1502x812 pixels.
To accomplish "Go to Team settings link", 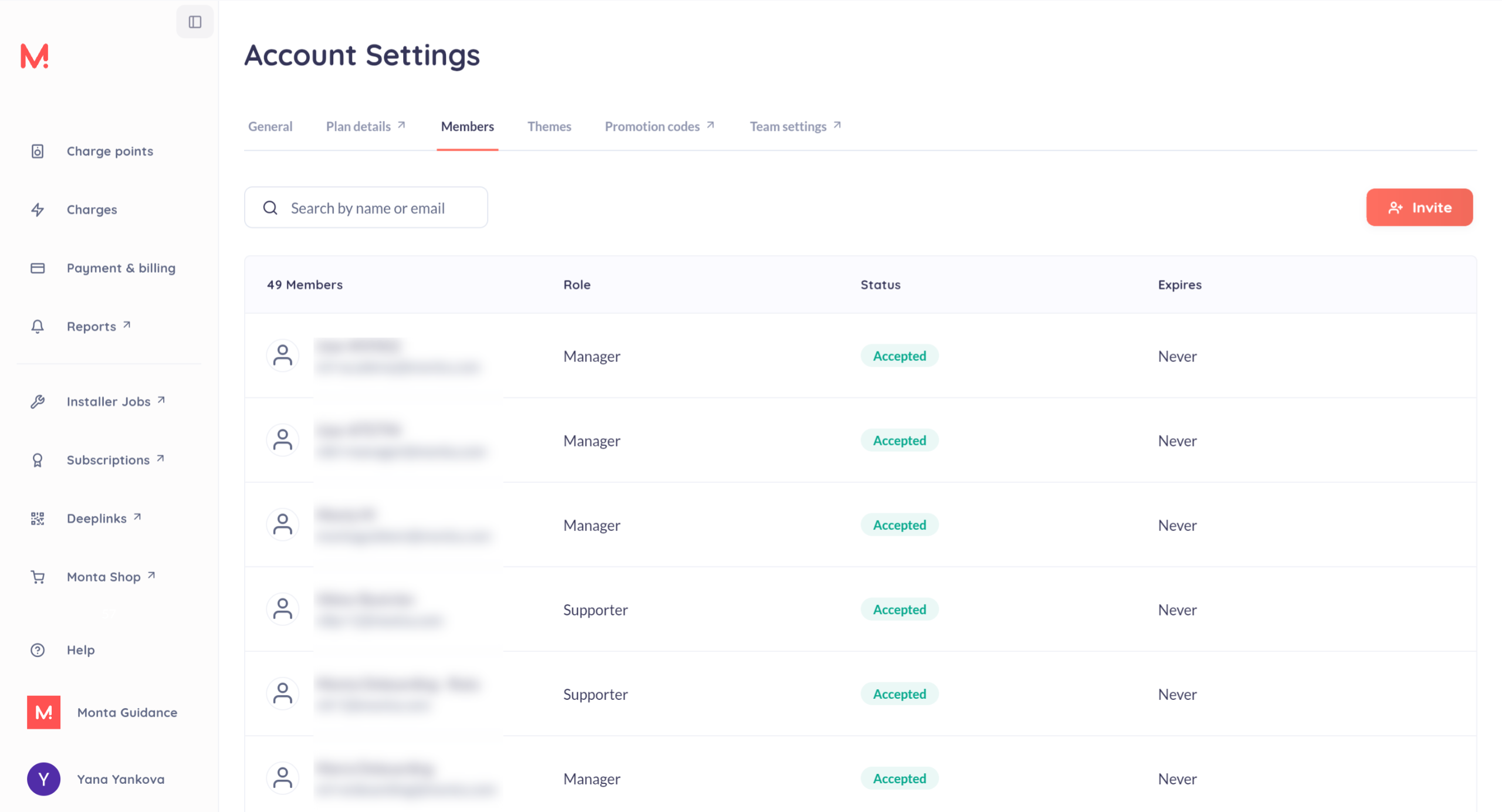I will pyautogui.click(x=794, y=127).
